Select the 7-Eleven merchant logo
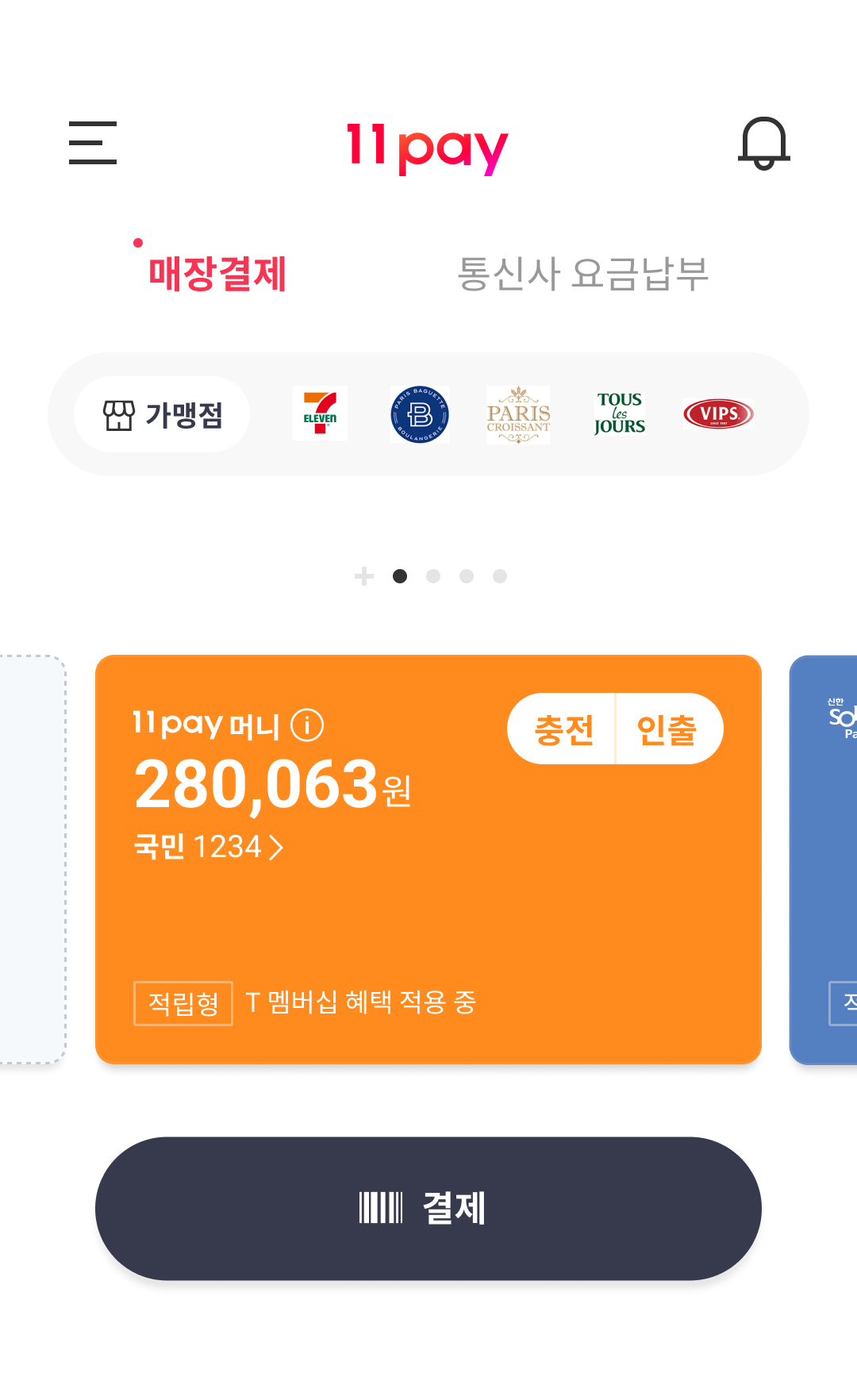857x1400 pixels. tap(320, 413)
